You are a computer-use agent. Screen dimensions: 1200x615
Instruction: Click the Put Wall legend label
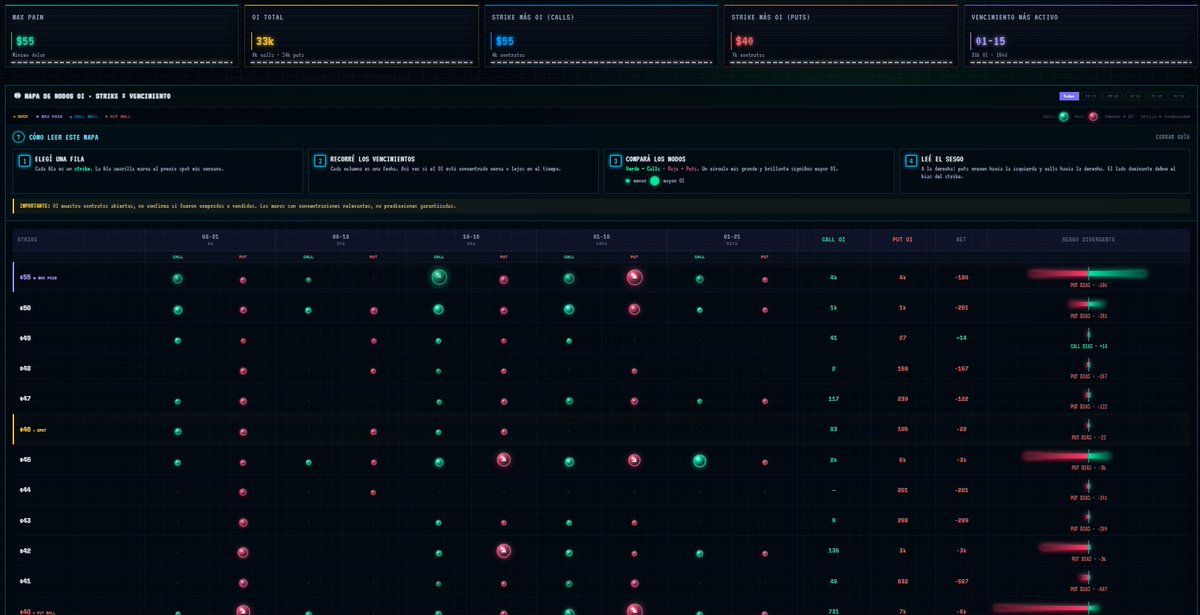(118, 116)
